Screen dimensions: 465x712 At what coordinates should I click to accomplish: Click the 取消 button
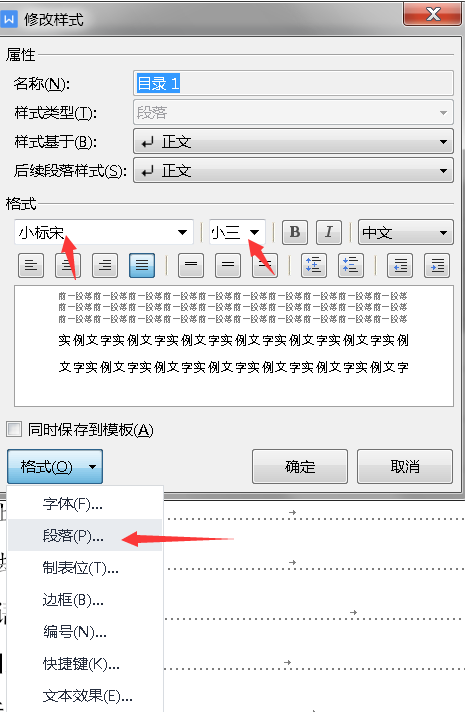pos(405,466)
